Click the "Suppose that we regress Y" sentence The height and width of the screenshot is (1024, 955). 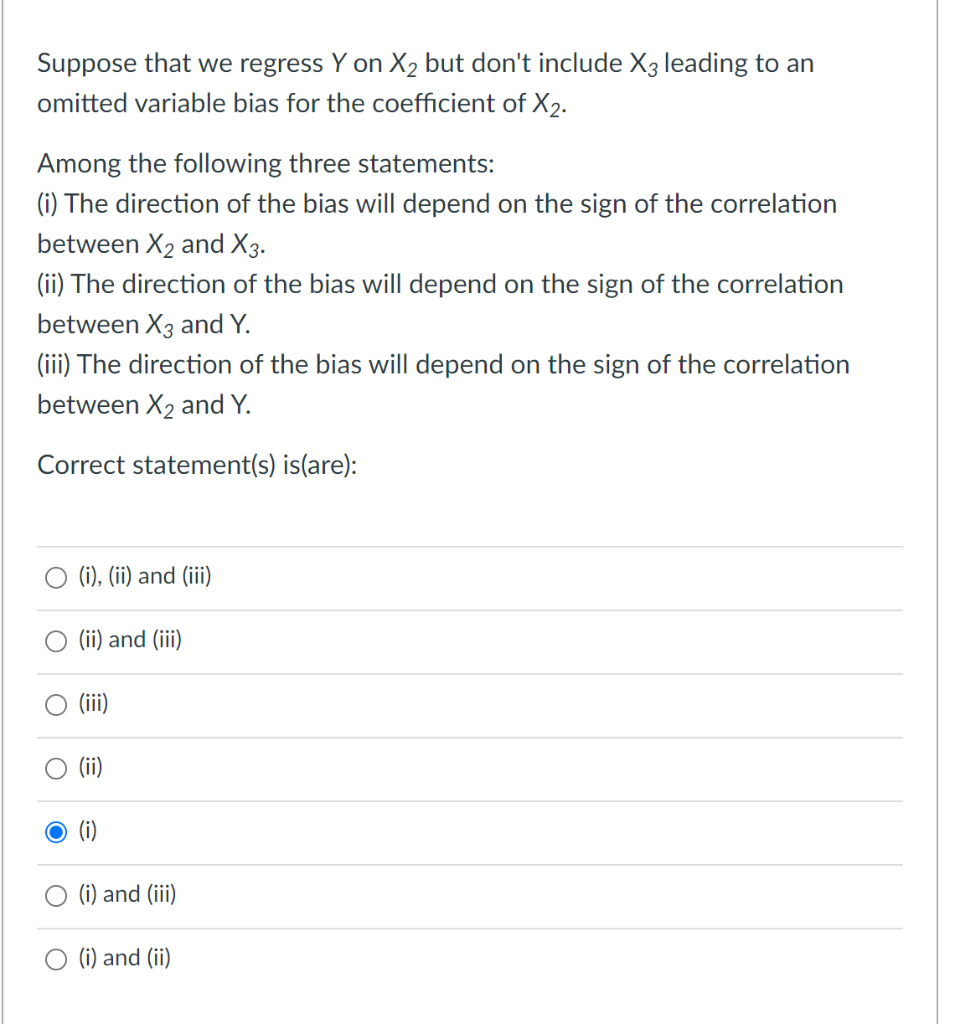(425, 84)
